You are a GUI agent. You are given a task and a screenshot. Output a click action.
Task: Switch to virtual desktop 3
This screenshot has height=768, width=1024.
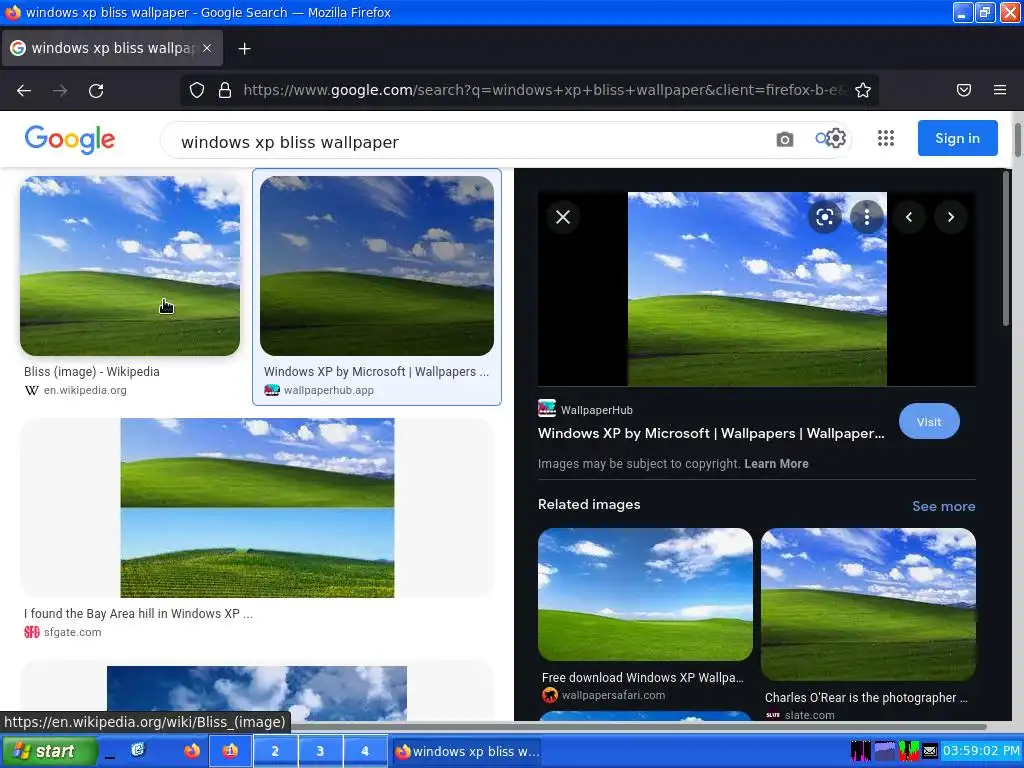pos(320,751)
